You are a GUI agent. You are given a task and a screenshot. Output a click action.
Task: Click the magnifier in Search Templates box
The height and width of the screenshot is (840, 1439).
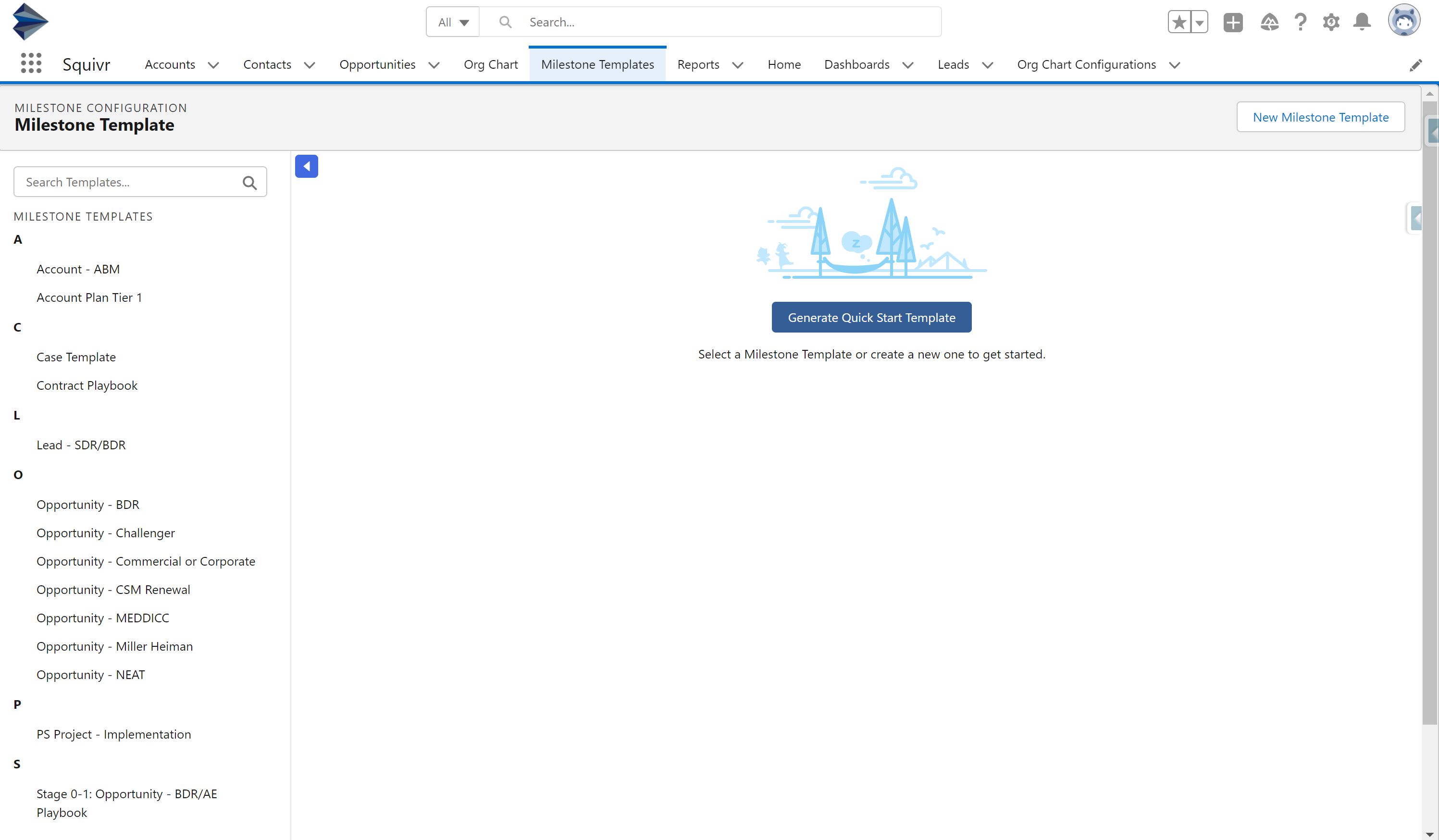tap(249, 182)
